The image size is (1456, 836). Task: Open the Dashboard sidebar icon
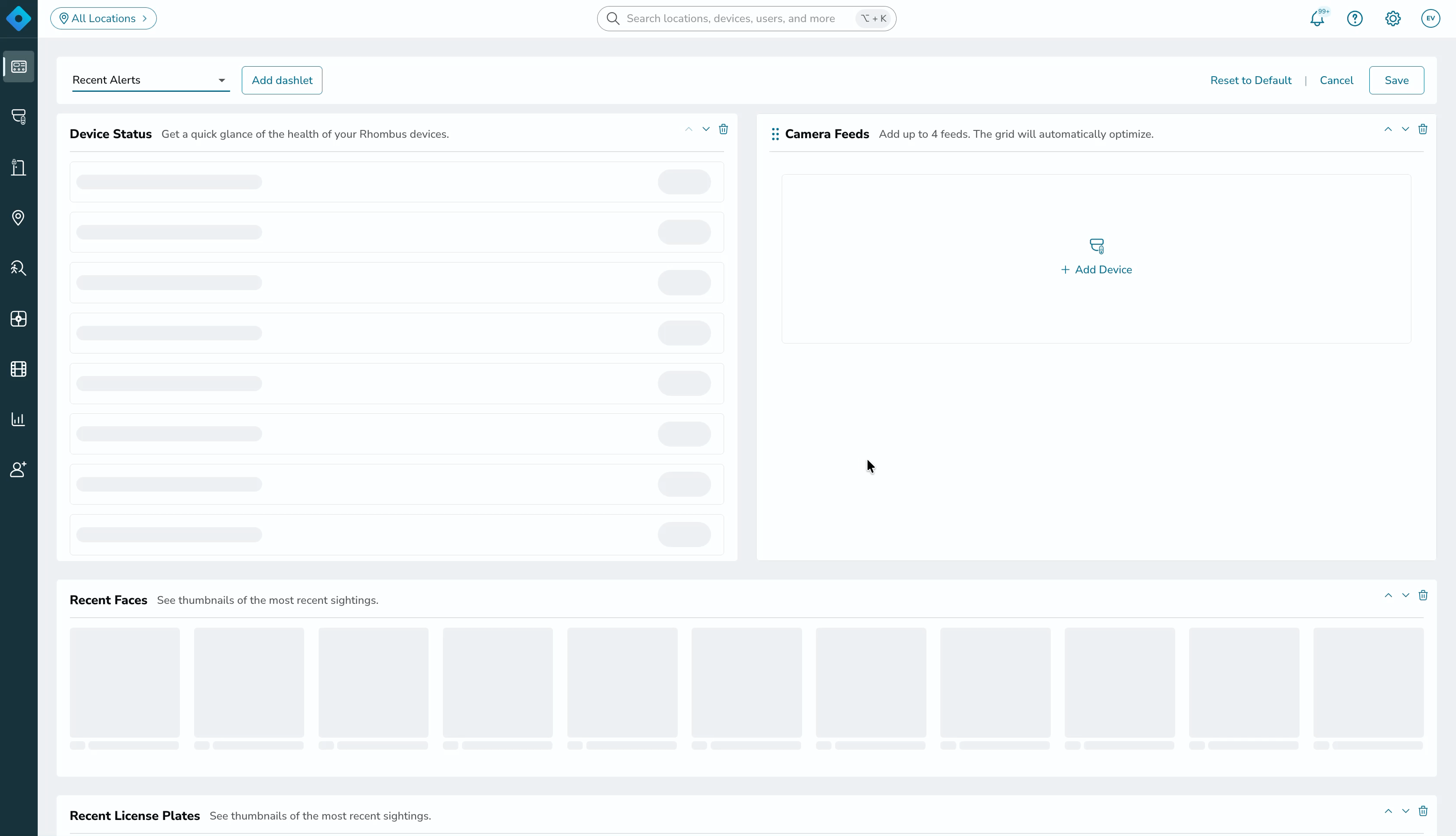pyautogui.click(x=18, y=67)
